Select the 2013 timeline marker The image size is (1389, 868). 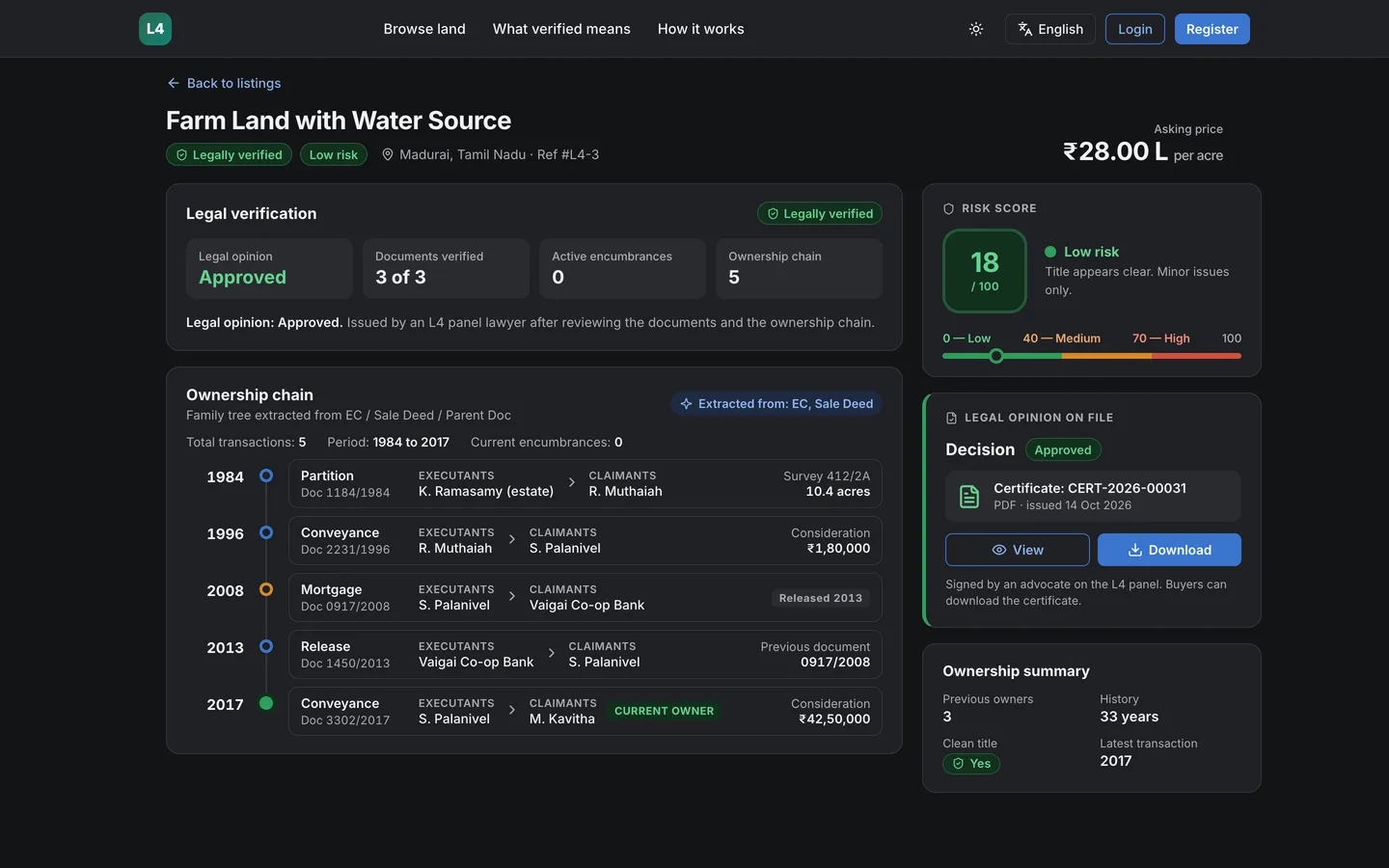point(266,646)
